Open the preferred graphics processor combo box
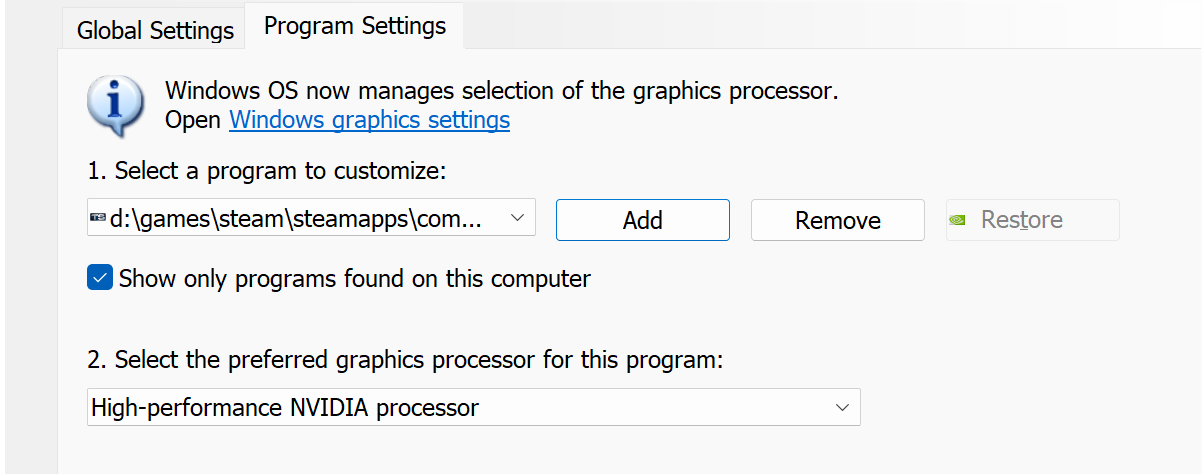1203x474 pixels. coord(473,407)
